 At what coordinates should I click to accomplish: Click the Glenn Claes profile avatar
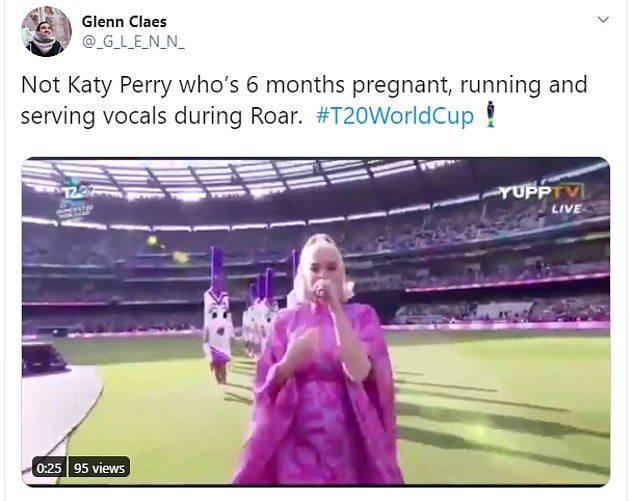tap(45, 31)
